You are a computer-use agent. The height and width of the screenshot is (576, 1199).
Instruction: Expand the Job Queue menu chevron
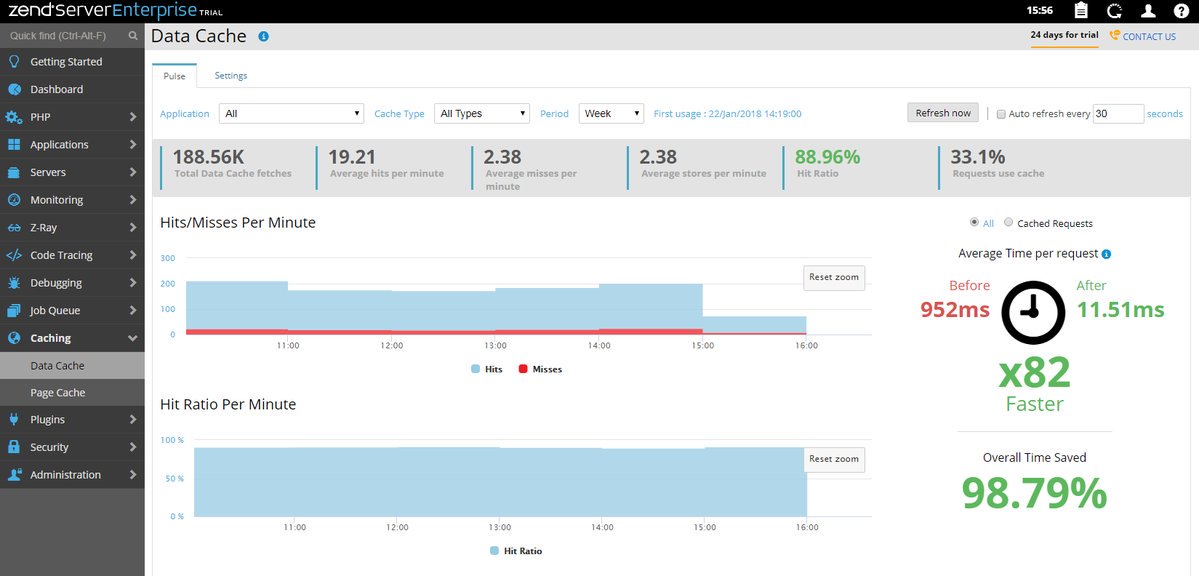pos(133,311)
